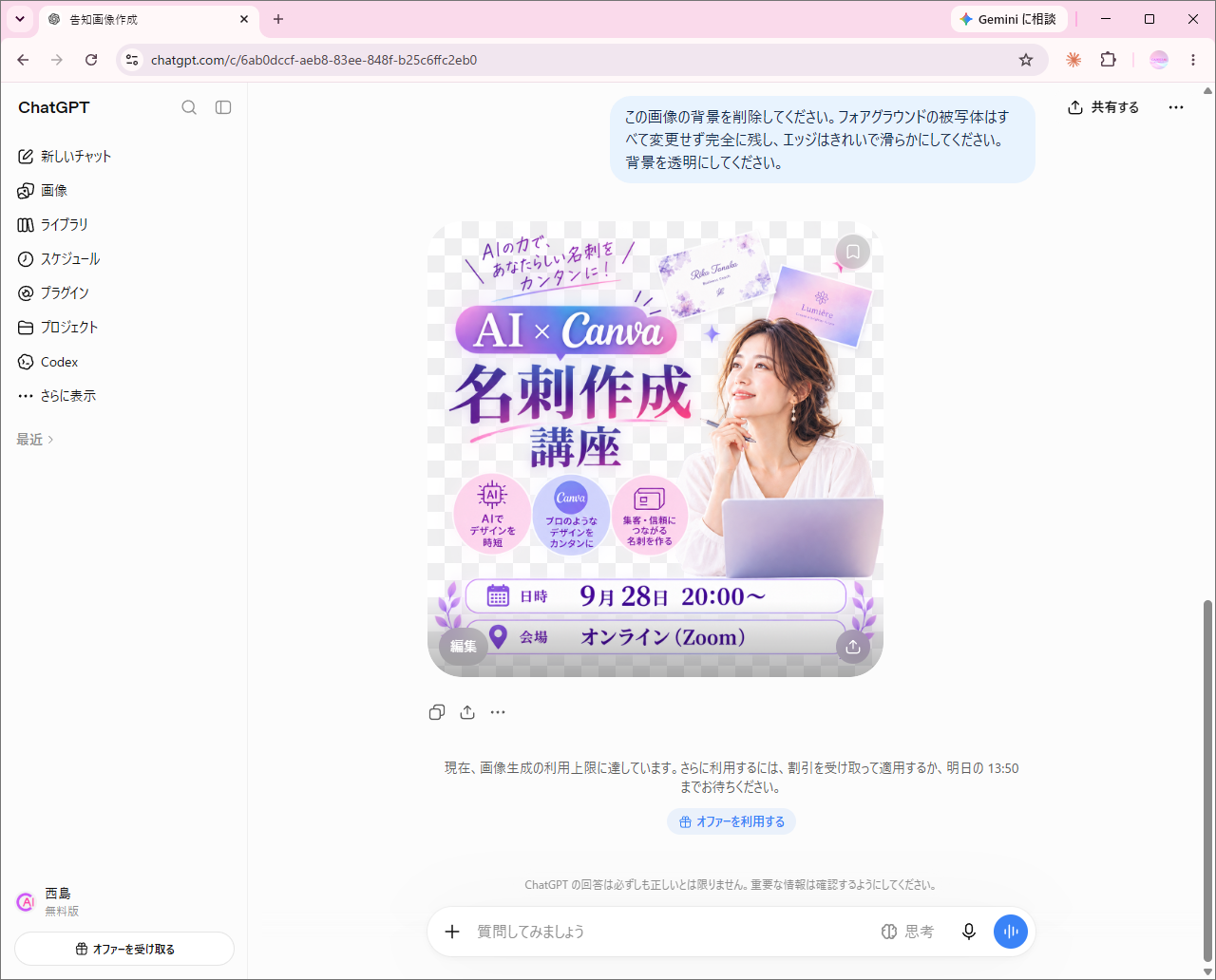
Task: Click the address bar URL
Action: tap(314, 60)
